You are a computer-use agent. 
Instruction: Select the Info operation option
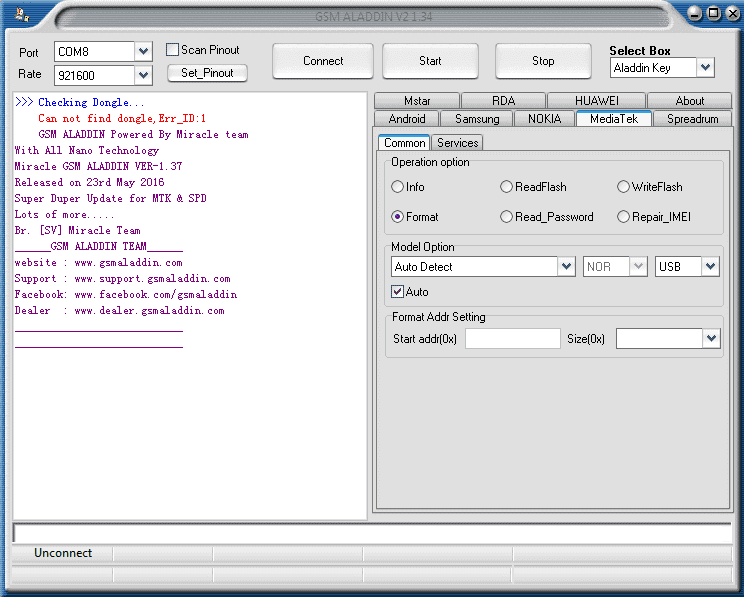[x=397, y=187]
